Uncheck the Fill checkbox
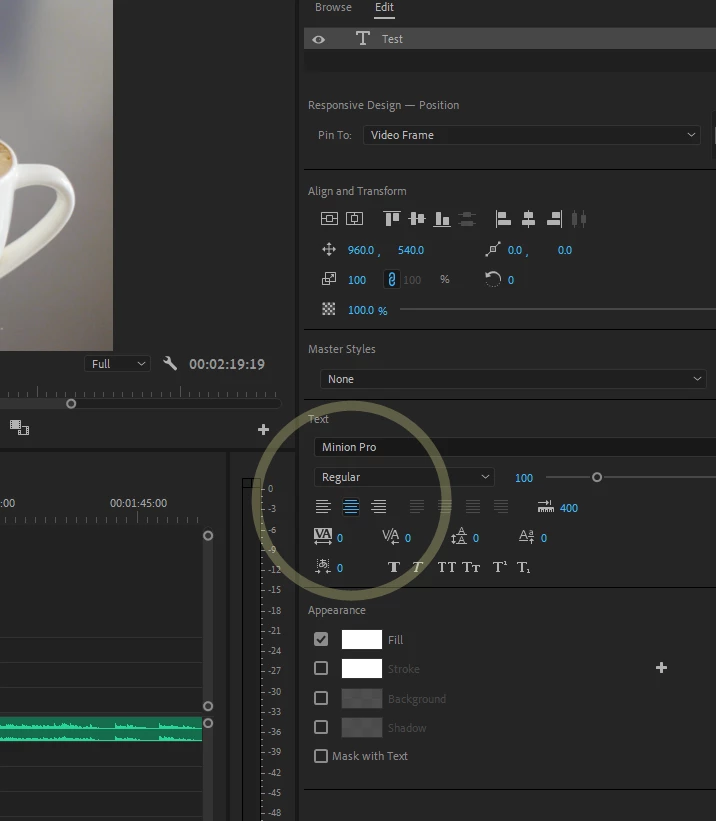Screen dimensions: 716x821 pyautogui.click(x=321, y=639)
